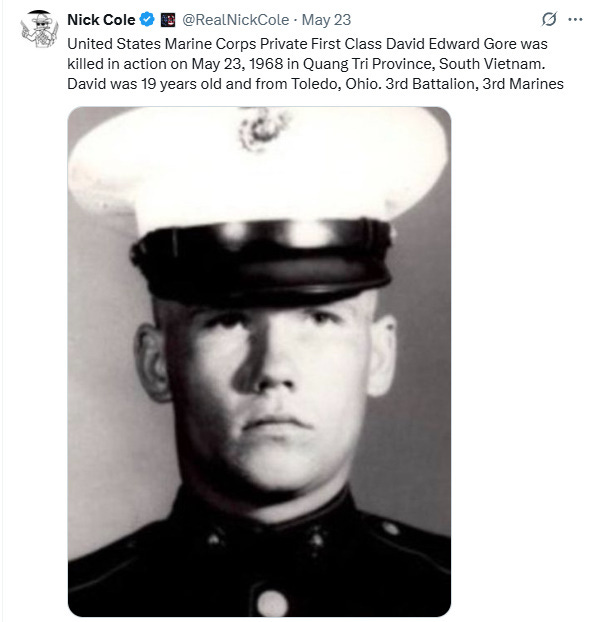
Task: Open the Grok explain-post icon
Action: pyautogui.click(x=549, y=19)
